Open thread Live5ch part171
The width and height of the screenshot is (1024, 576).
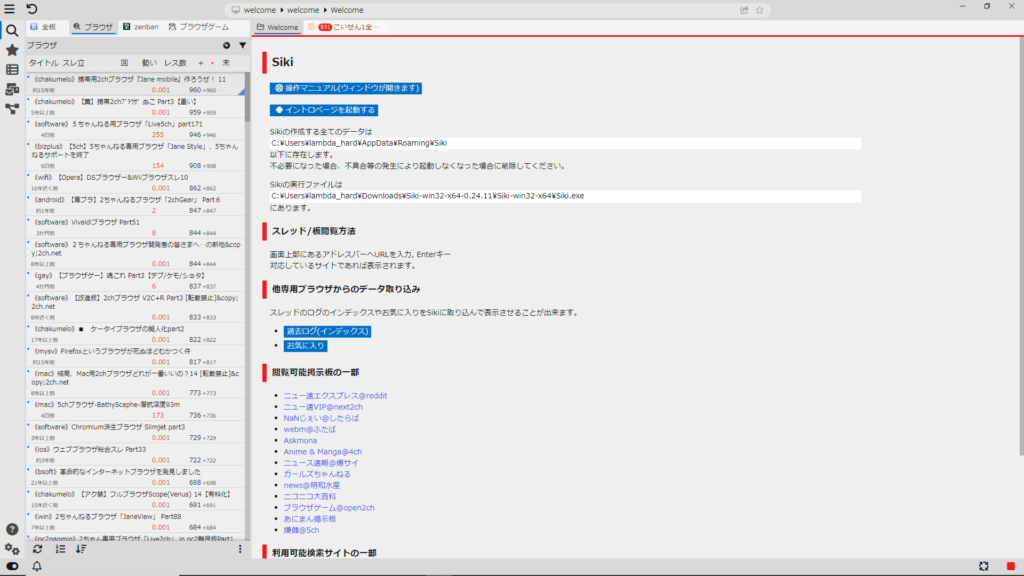[136, 129]
